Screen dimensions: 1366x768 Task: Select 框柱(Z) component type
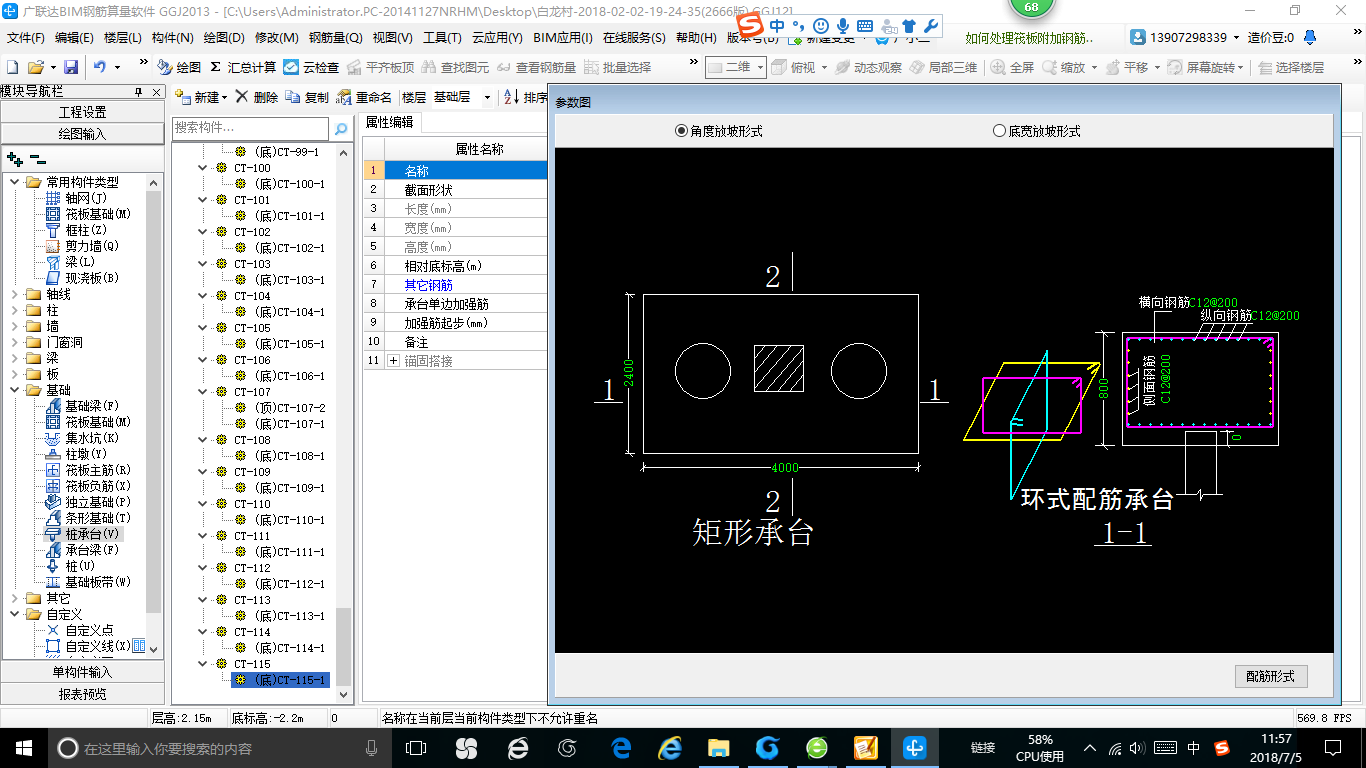point(86,230)
